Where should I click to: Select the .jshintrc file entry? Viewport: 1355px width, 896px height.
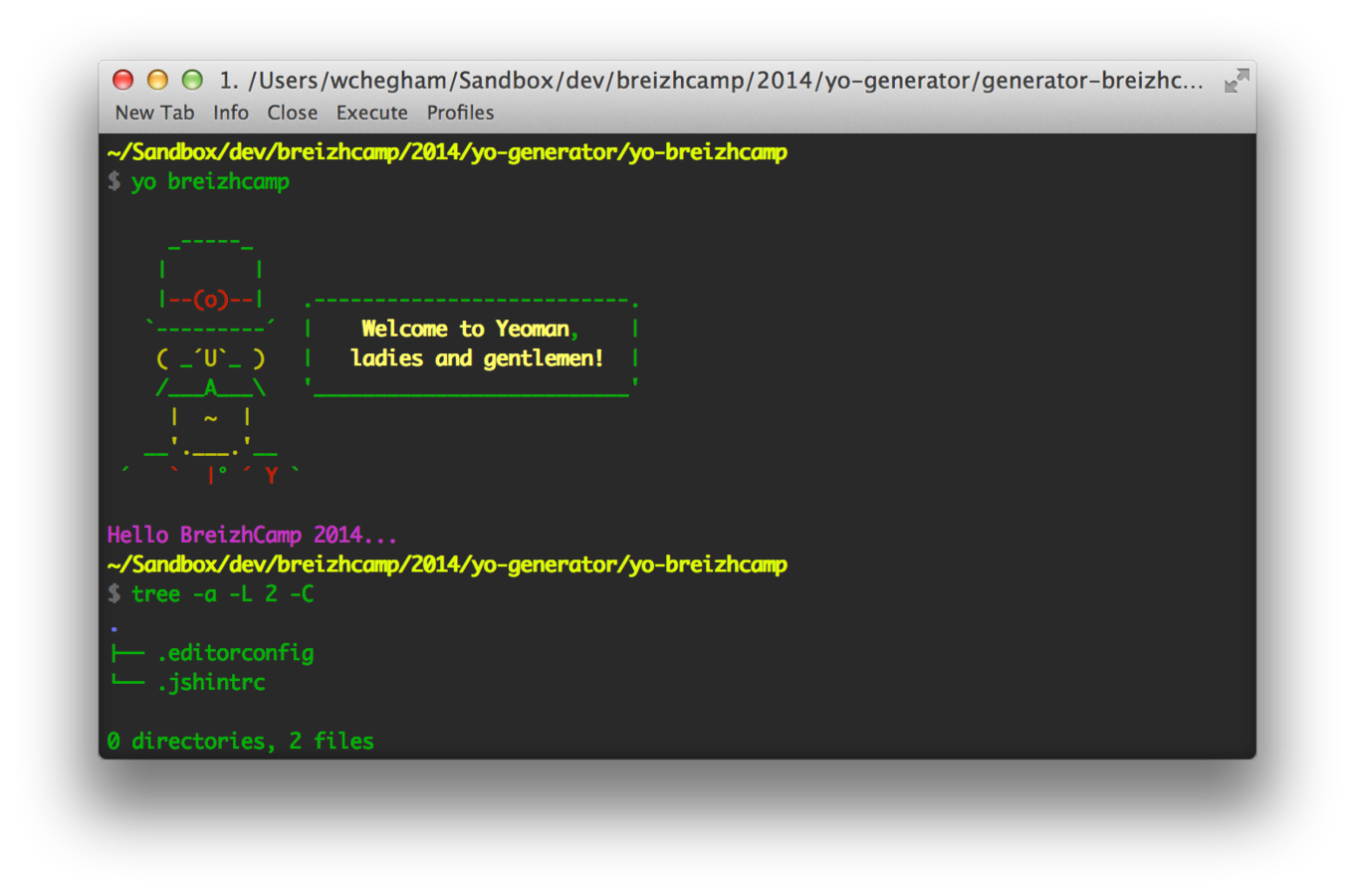coord(211,683)
